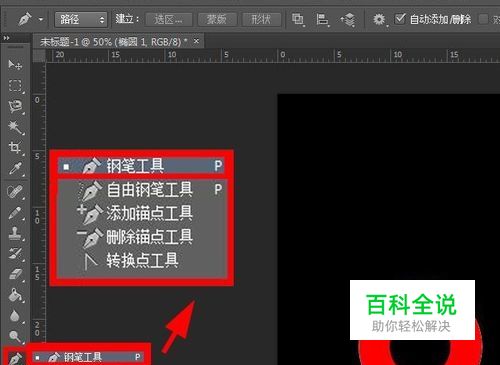Viewport: 500px width, 365px height.
Task: Open the path alignment icon
Action: (322, 19)
